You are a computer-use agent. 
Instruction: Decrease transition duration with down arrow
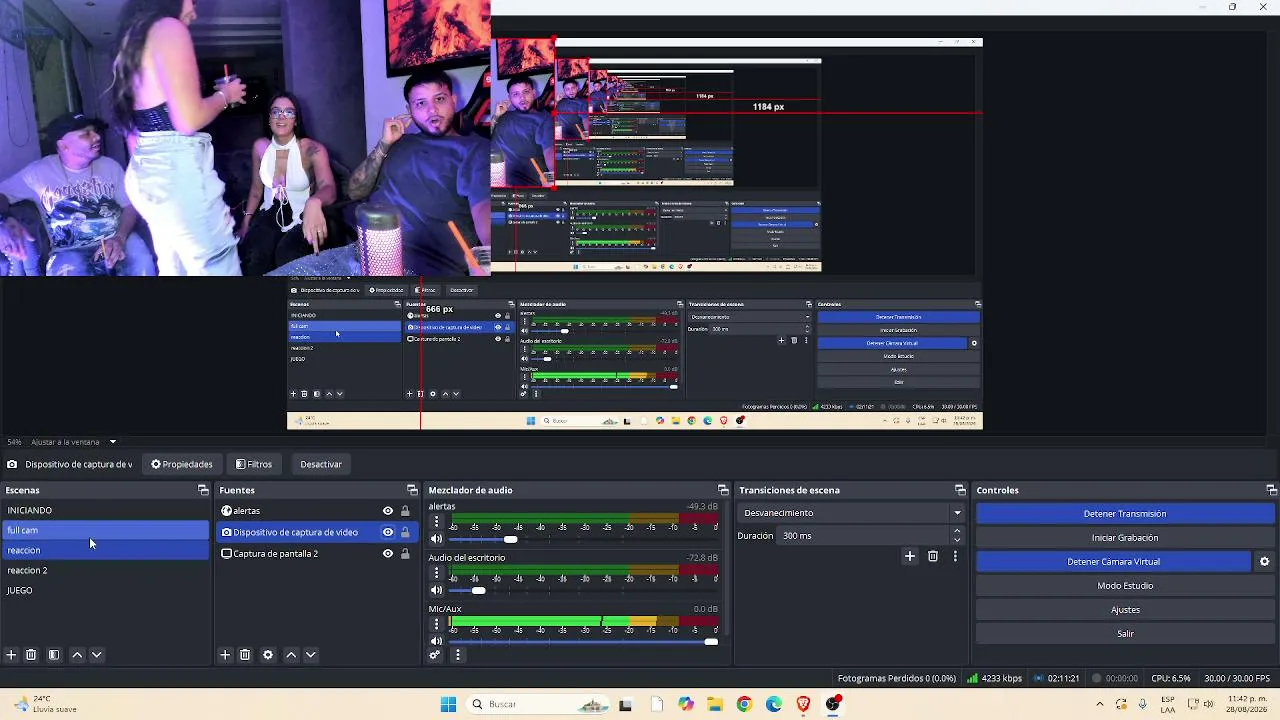(957, 541)
